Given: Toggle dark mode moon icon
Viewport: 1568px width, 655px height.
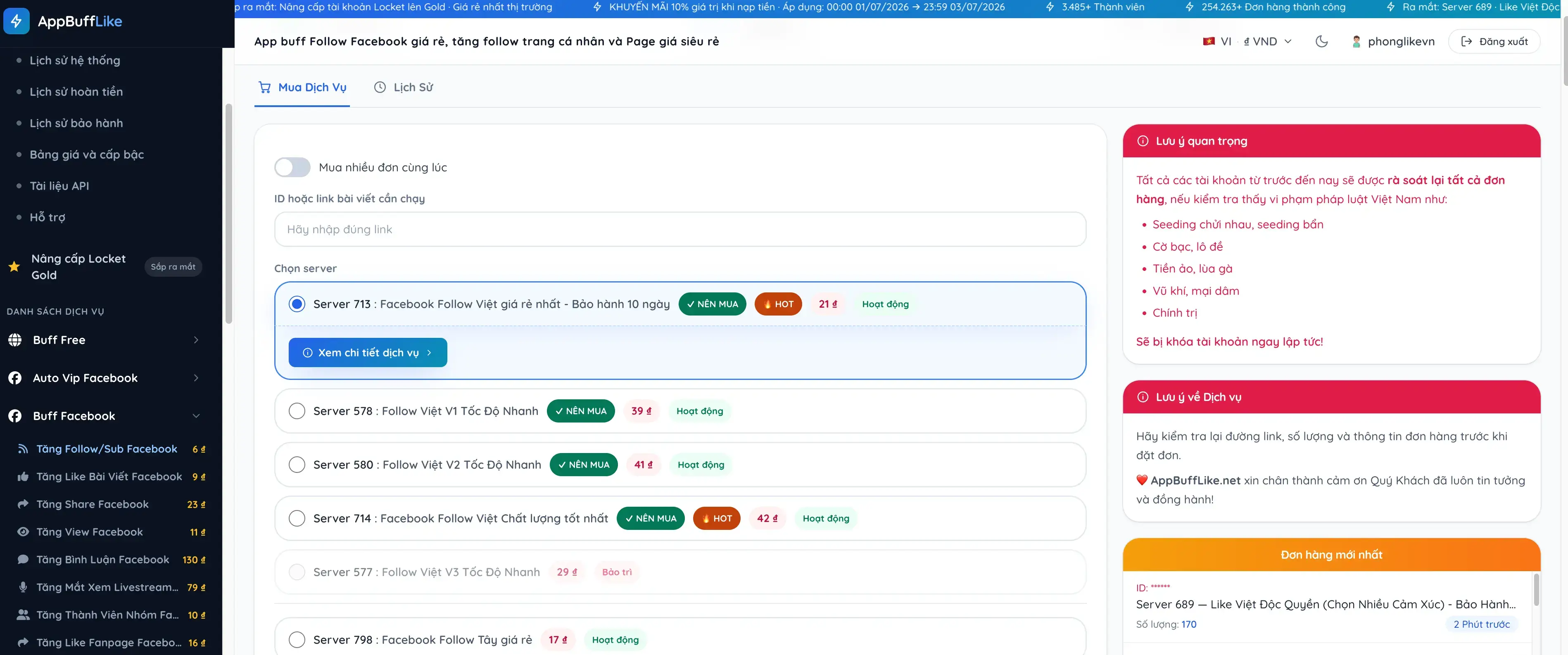Looking at the screenshot, I should (1321, 41).
